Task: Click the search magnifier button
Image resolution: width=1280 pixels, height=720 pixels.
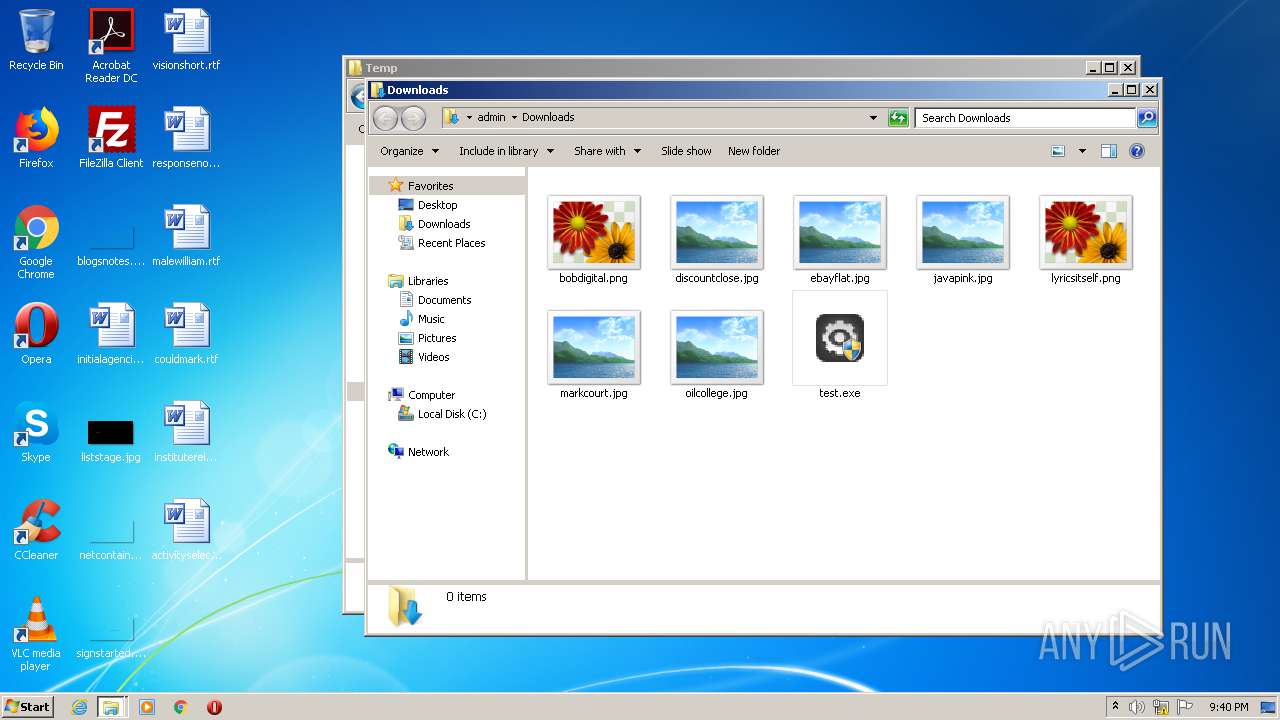Action: click(1147, 118)
